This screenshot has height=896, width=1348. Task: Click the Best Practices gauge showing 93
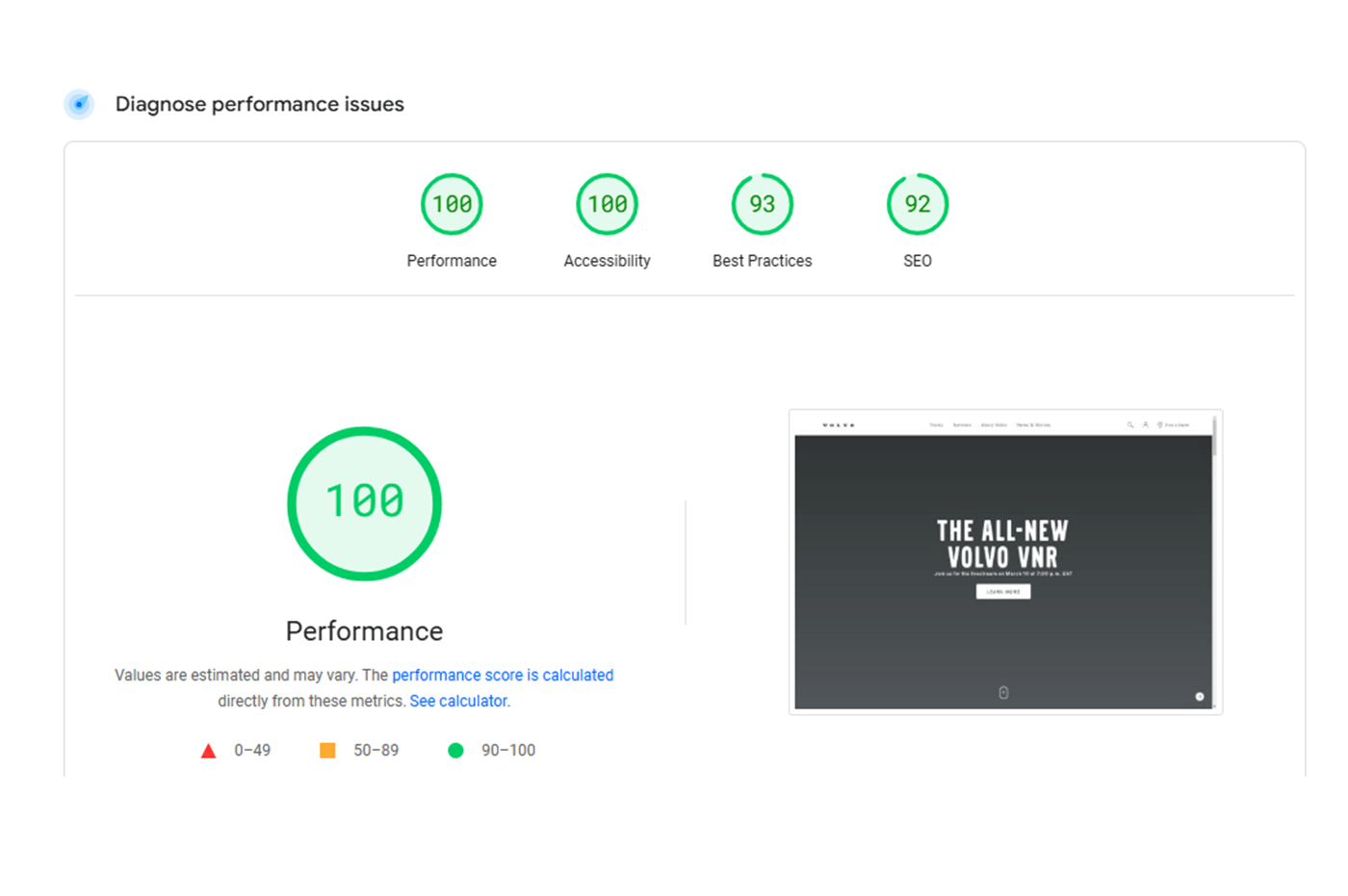click(x=762, y=203)
